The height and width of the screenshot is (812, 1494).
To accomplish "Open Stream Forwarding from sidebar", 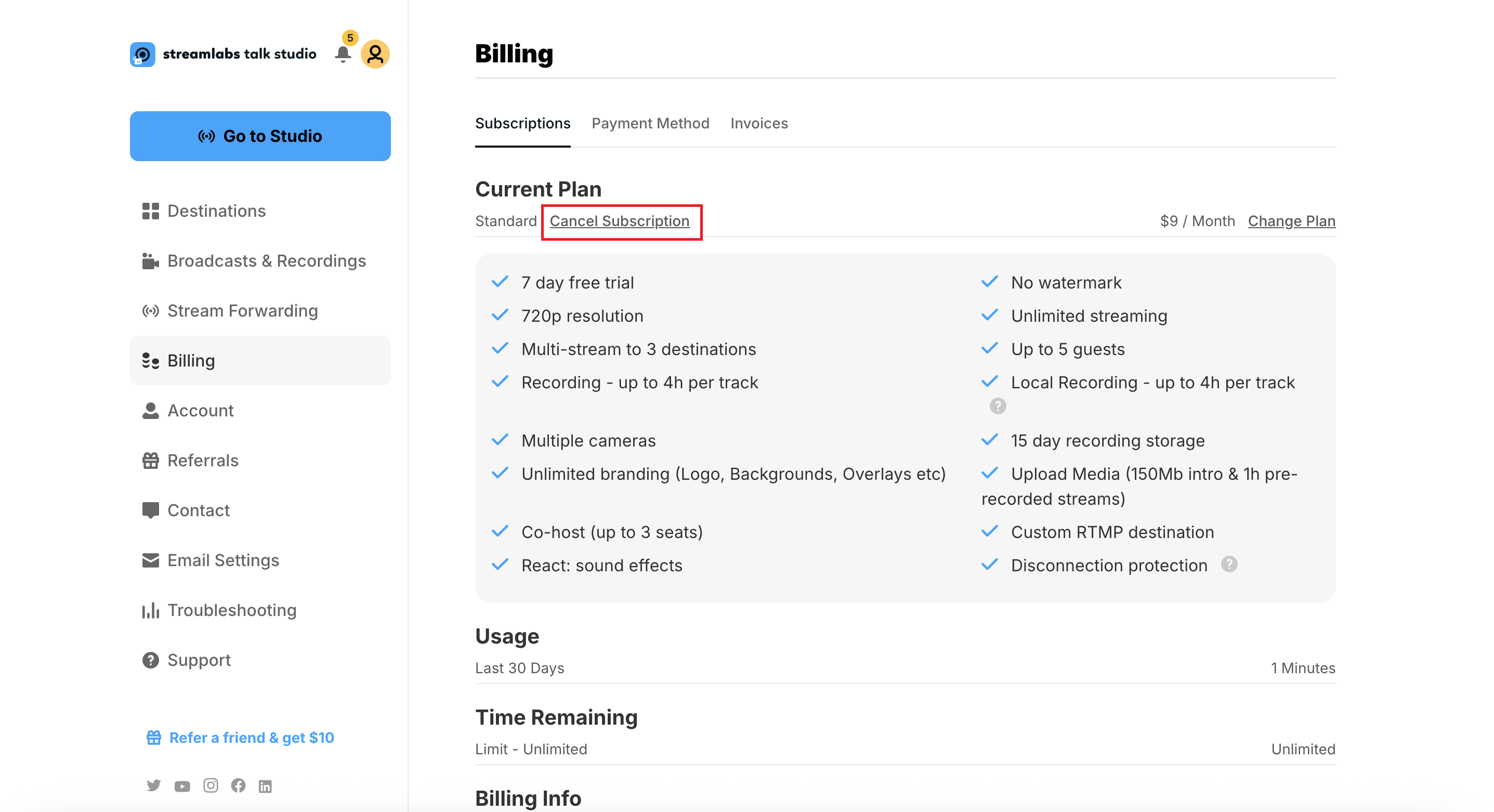I will click(242, 310).
